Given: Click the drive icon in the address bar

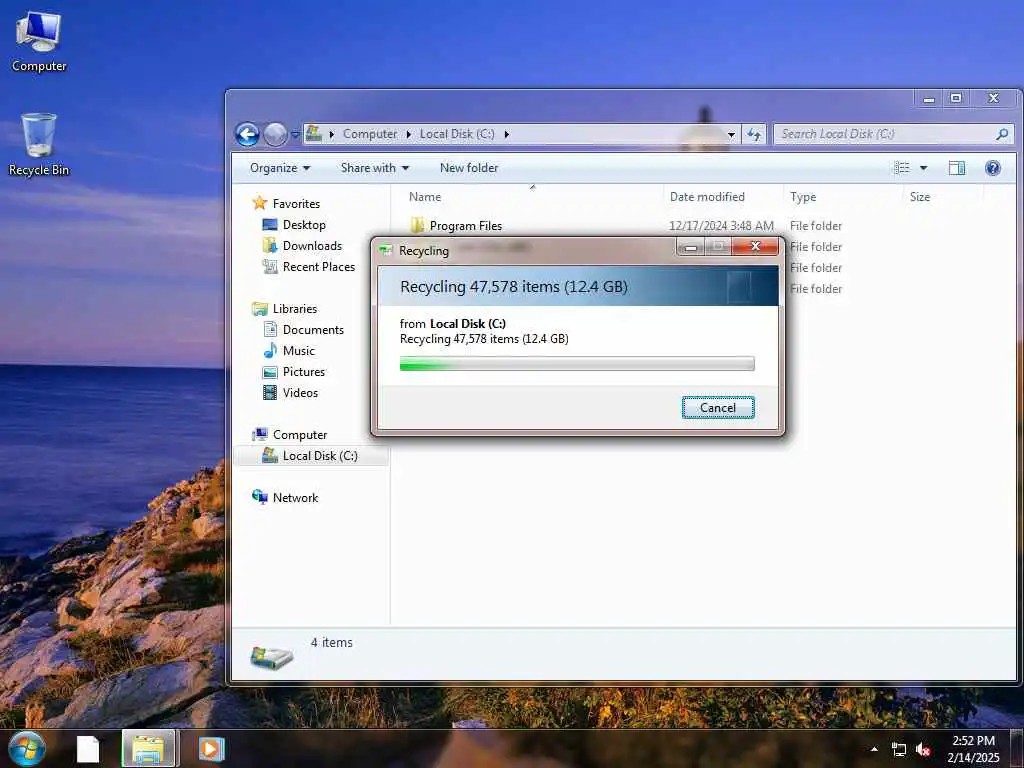Looking at the screenshot, I should click(313, 134).
